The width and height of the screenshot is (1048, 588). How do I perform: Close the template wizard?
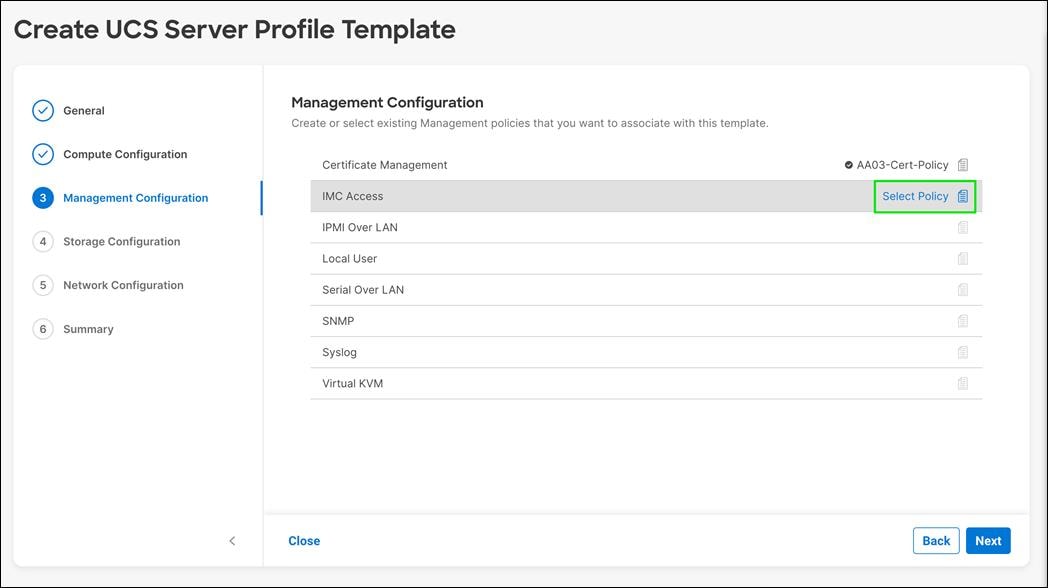click(x=304, y=540)
